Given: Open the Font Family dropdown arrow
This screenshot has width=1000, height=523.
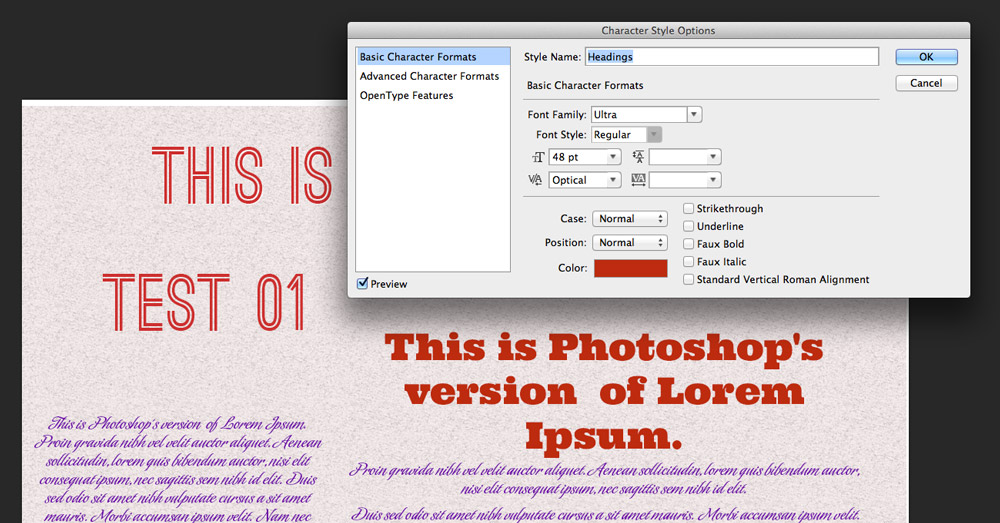Looking at the screenshot, I should pos(694,115).
